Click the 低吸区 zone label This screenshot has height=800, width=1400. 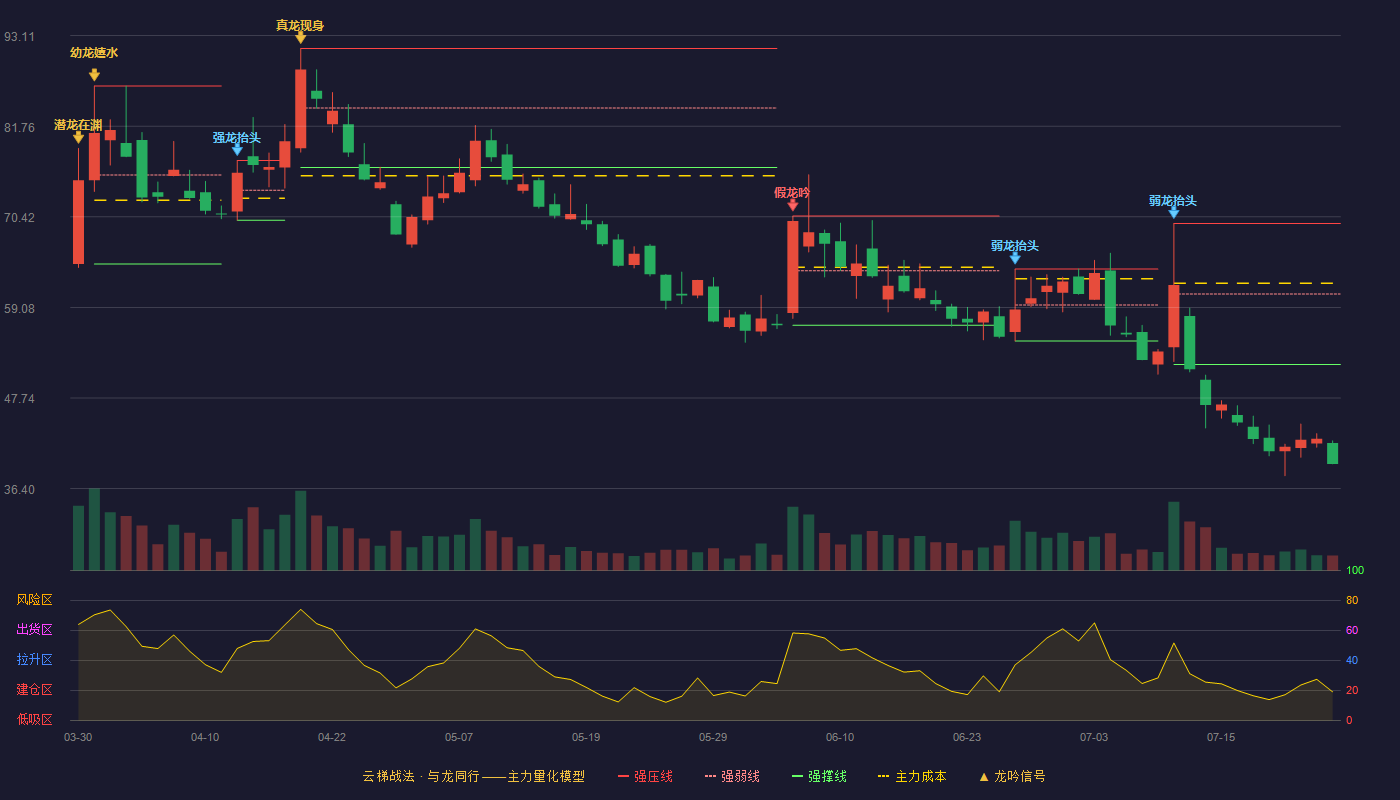tap(34, 719)
